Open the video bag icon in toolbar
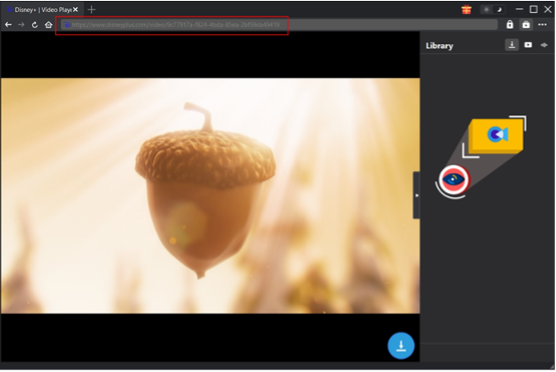The height and width of the screenshot is (372, 556). pos(526,24)
